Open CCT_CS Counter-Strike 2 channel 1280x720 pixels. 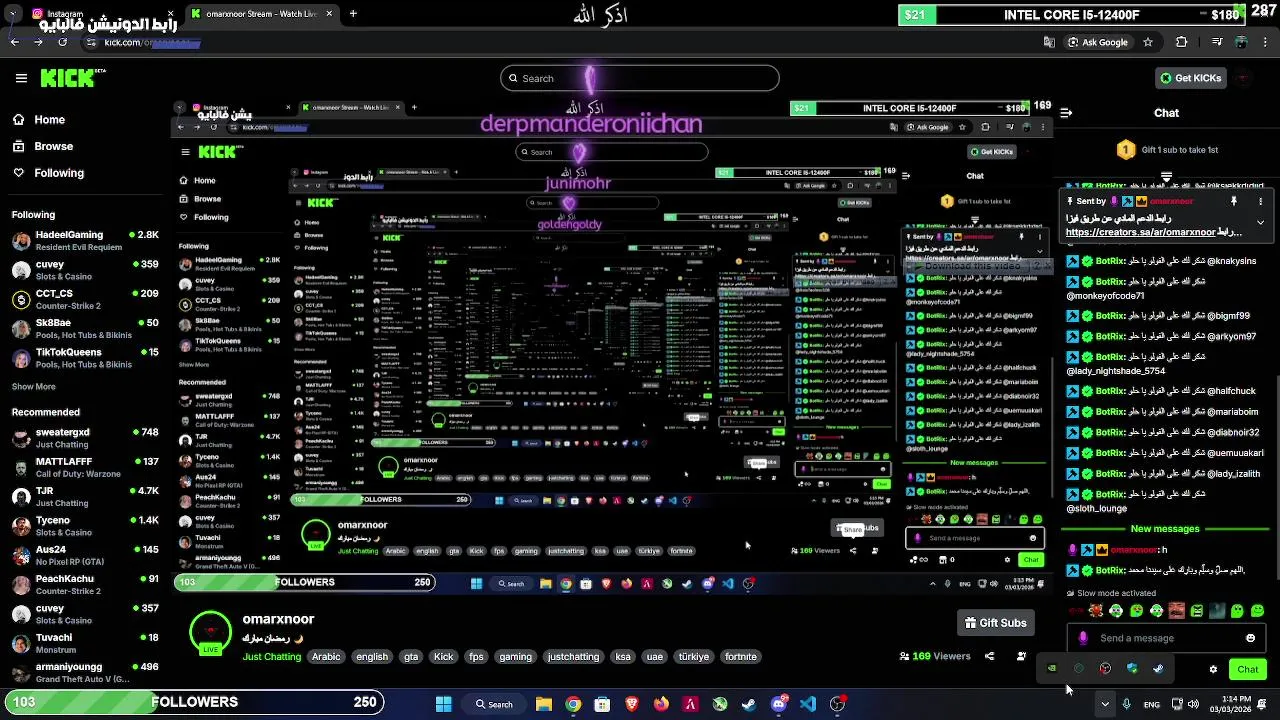85,299
